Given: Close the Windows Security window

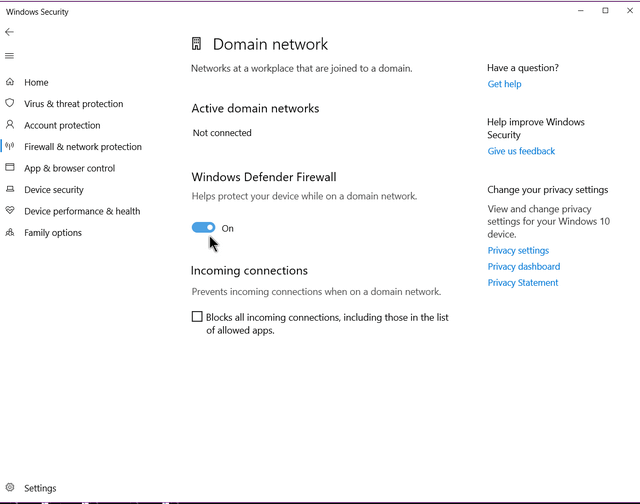Looking at the screenshot, I should tap(630, 11).
